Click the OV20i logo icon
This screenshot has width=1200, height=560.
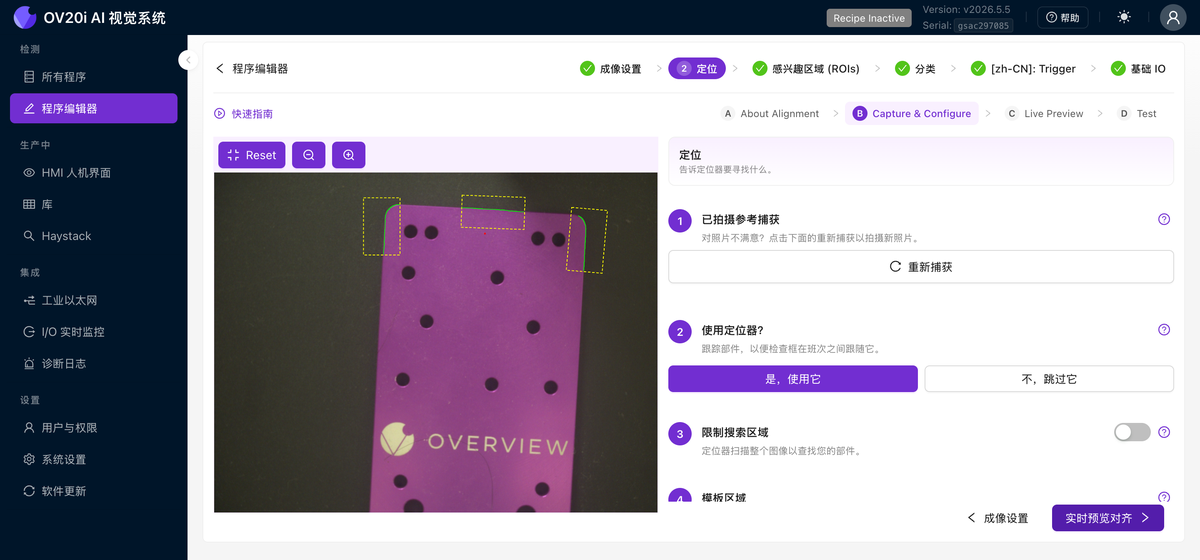pos(24,17)
